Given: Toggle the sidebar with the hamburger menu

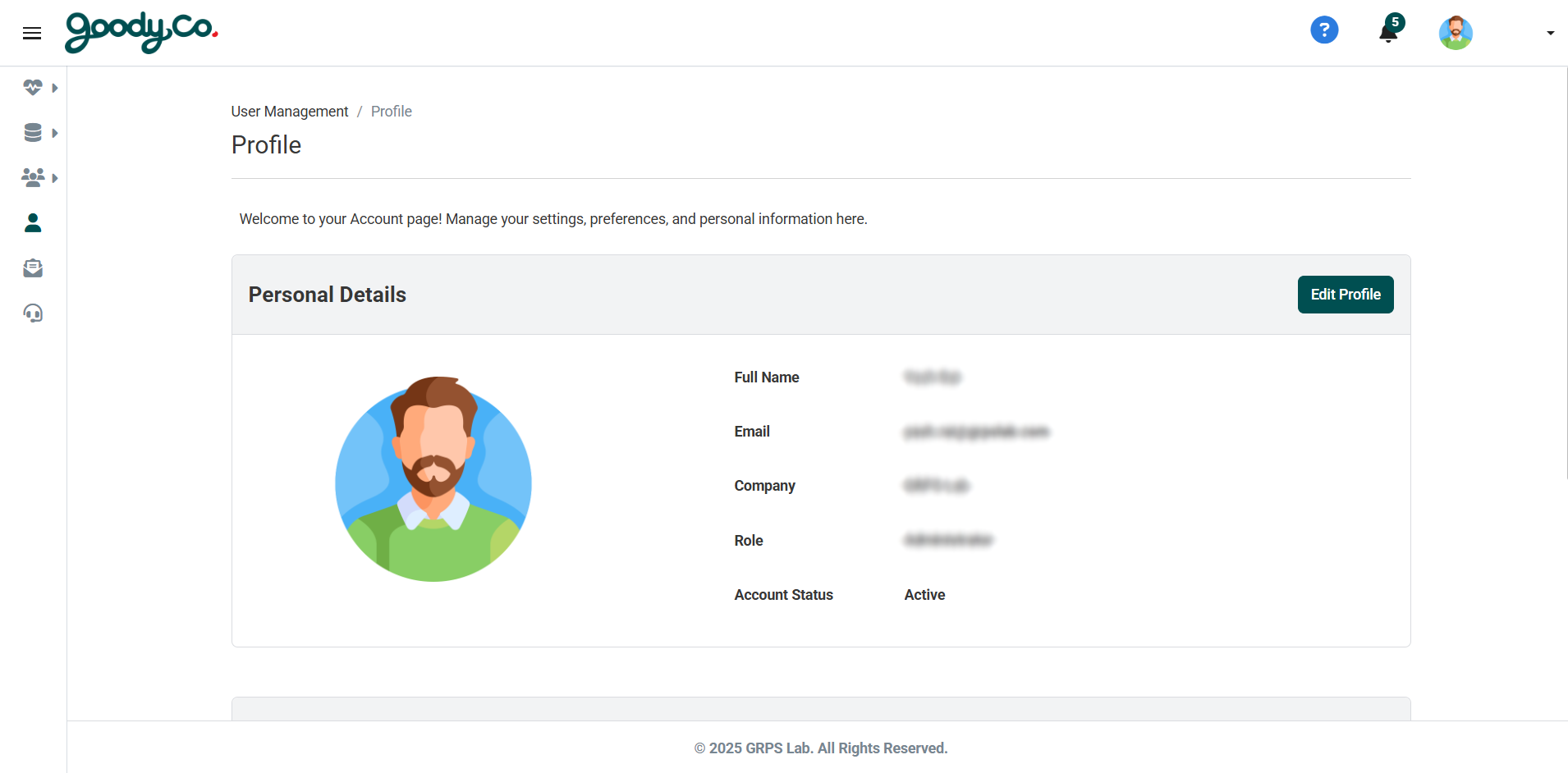Looking at the screenshot, I should click(x=32, y=33).
